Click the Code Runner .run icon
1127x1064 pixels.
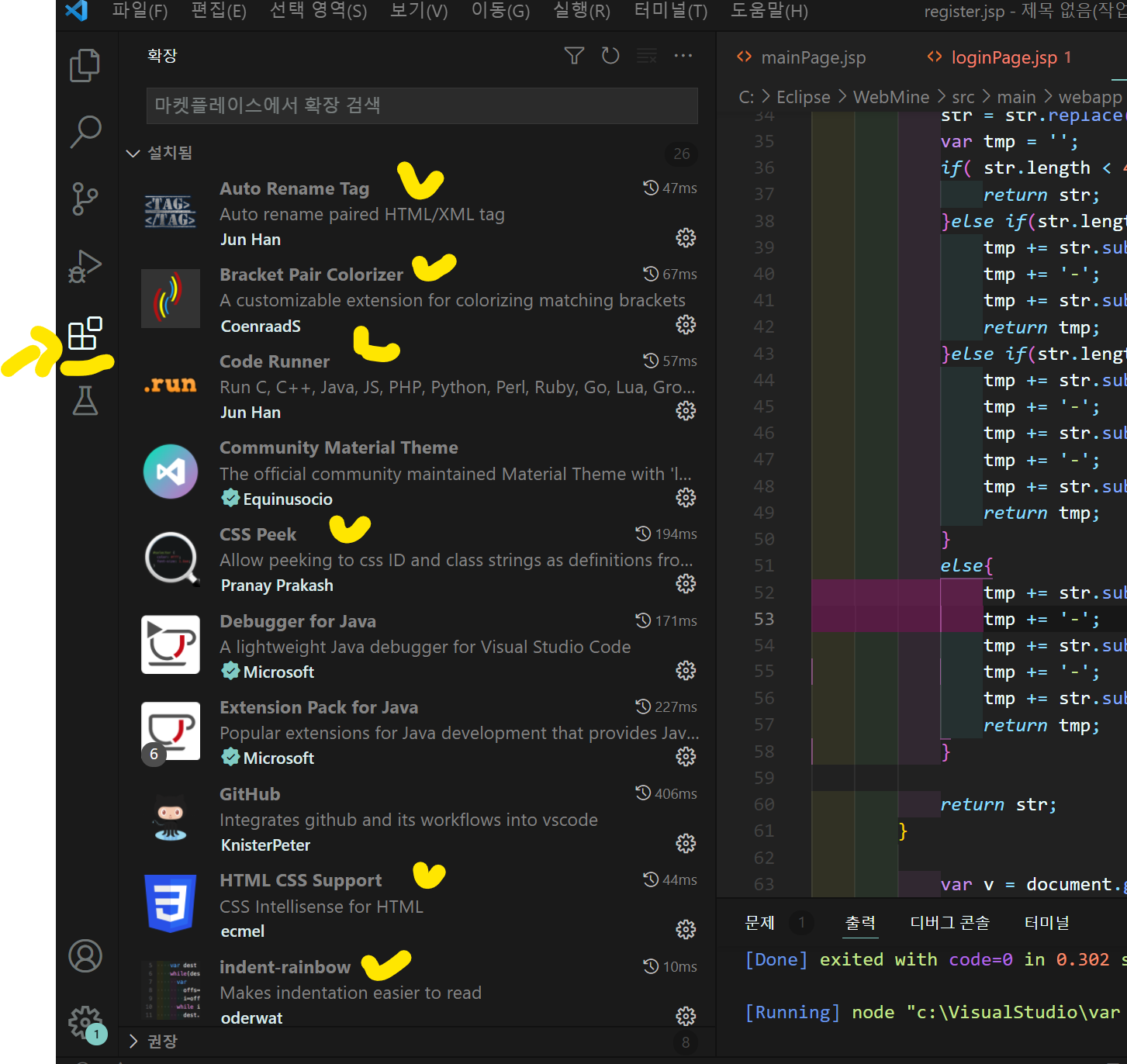pyautogui.click(x=171, y=385)
